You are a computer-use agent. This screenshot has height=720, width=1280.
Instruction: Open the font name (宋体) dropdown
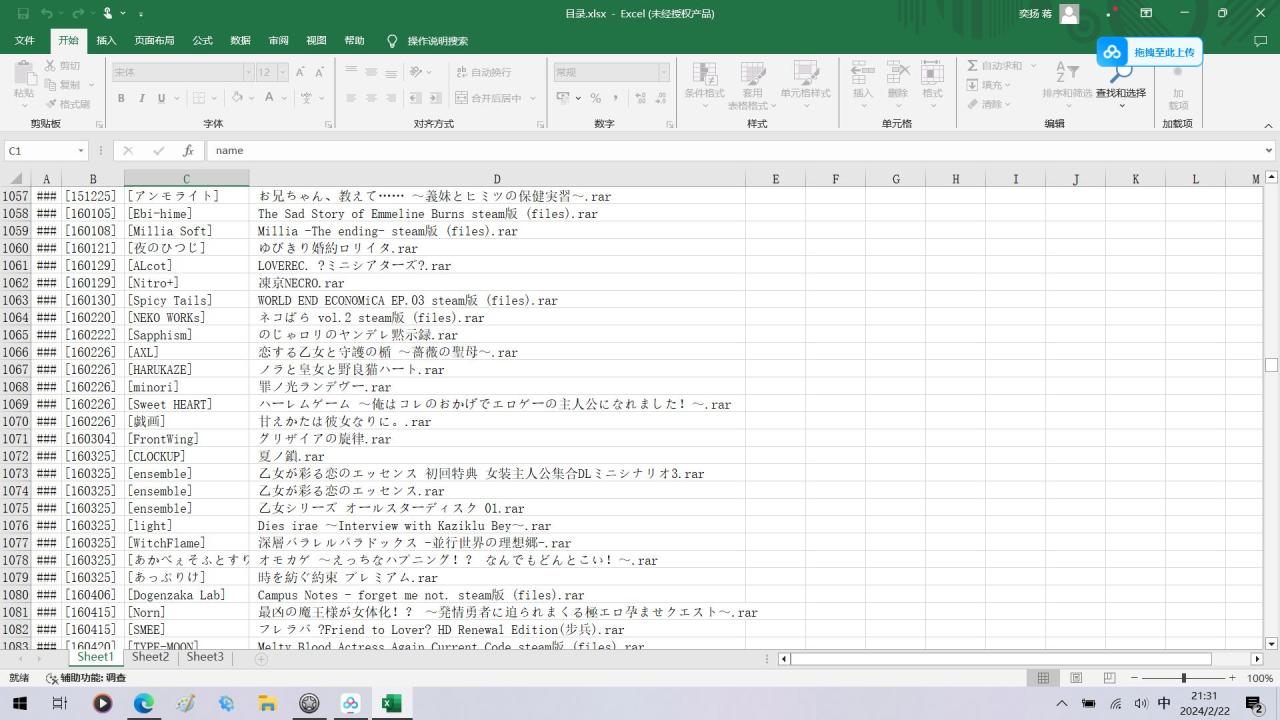[248, 72]
